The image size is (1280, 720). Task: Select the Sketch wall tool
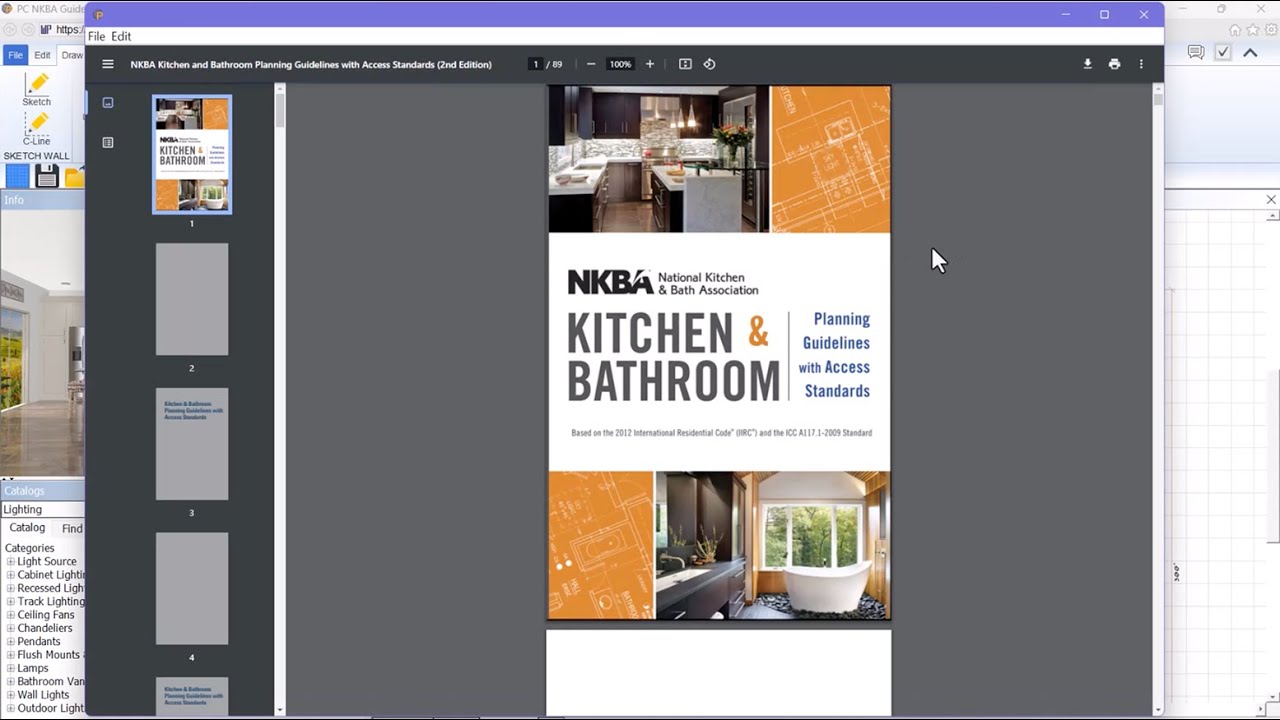point(37,89)
